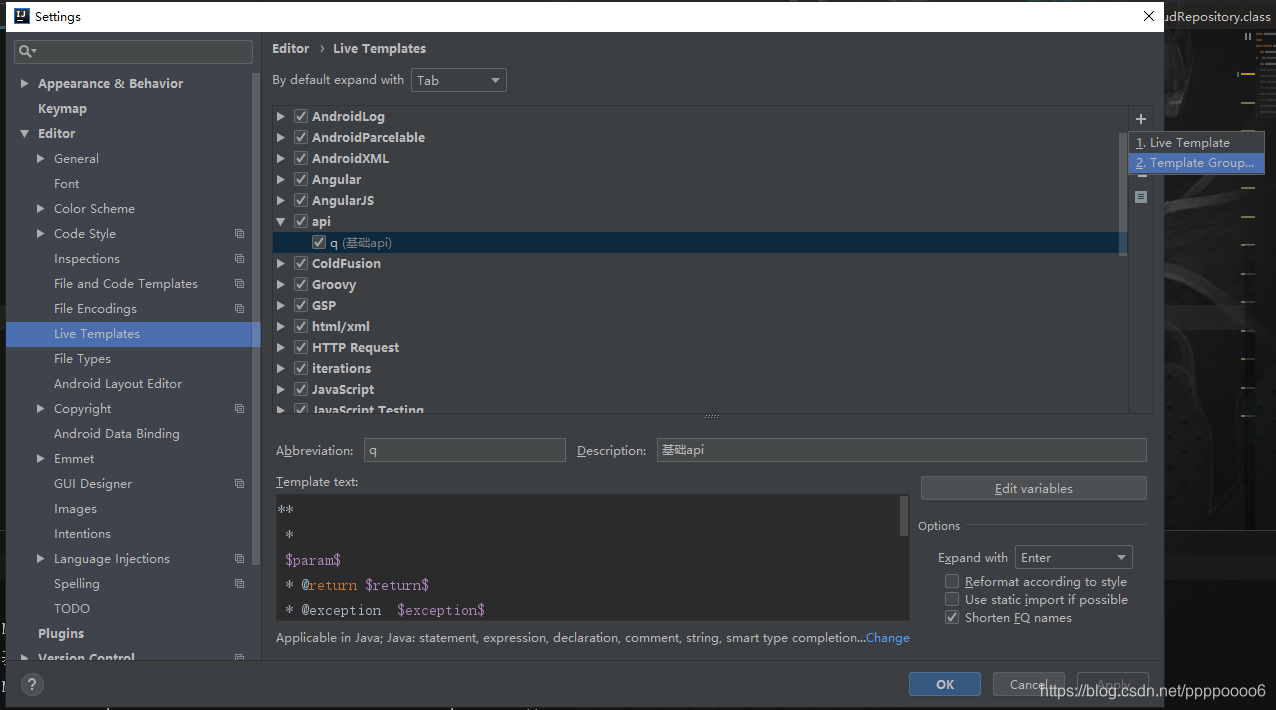
Task: Select Live Templates in settings tree
Action: (133, 334)
